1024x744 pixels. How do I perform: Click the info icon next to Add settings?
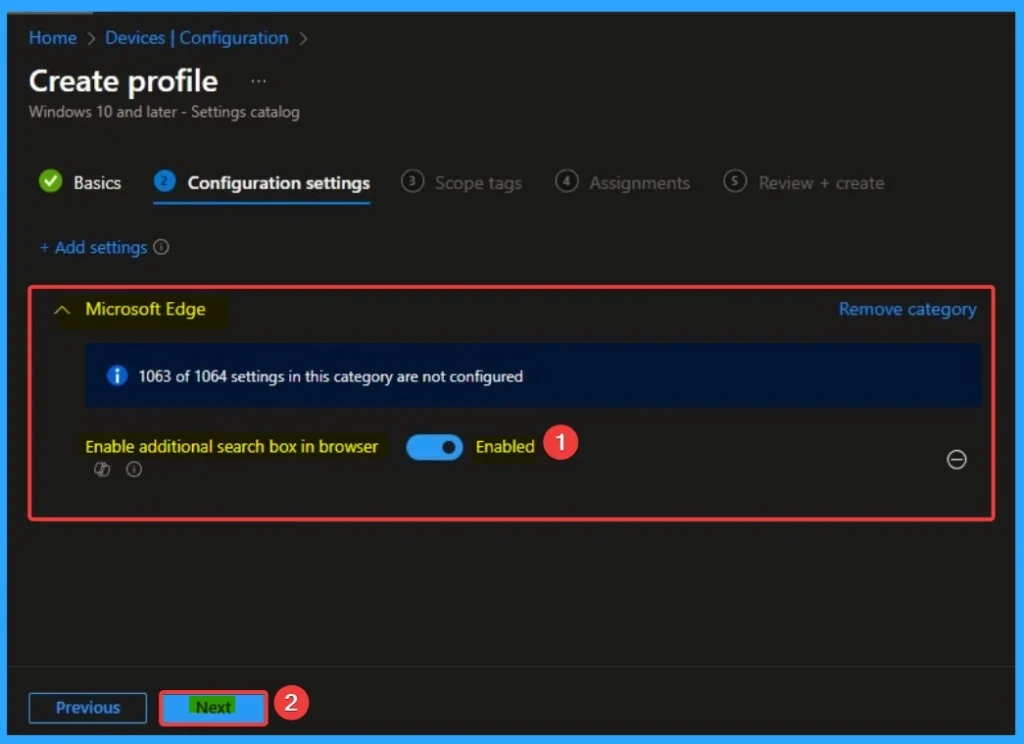click(161, 247)
